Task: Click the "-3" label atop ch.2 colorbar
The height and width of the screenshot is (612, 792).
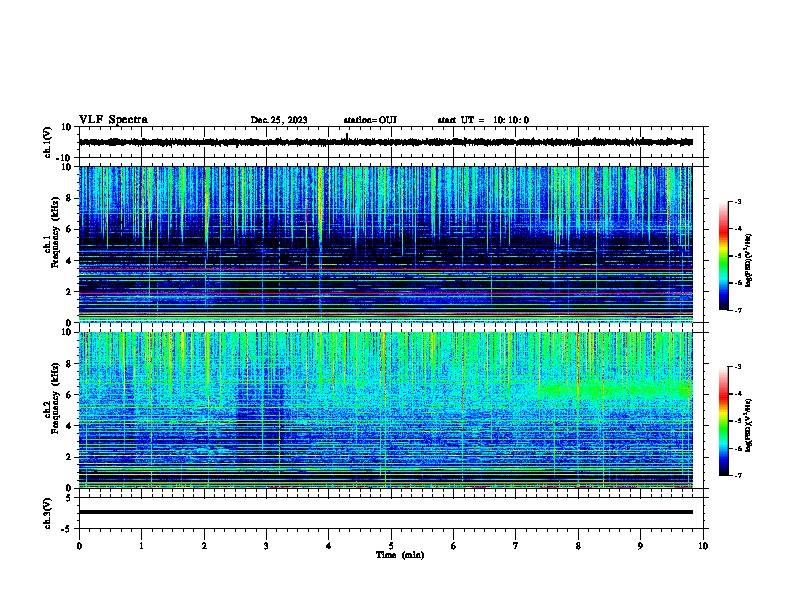Action: (x=737, y=367)
